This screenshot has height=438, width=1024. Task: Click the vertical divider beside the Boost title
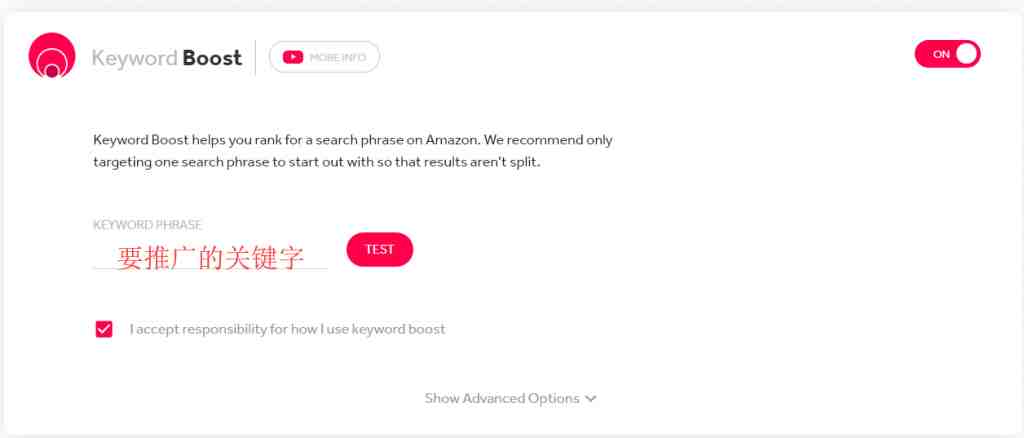click(x=255, y=57)
